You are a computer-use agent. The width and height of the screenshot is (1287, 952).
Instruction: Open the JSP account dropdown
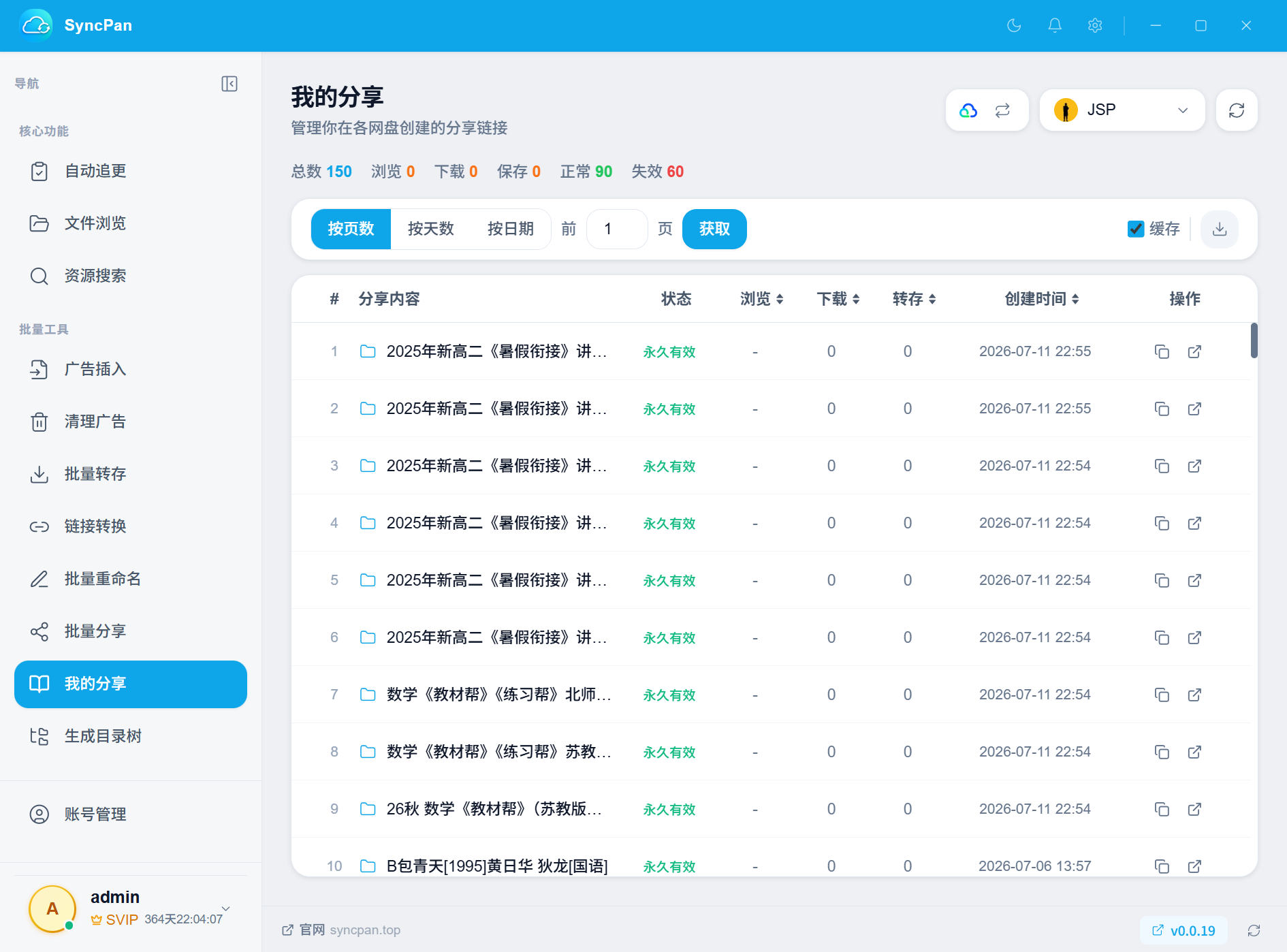click(x=1122, y=110)
